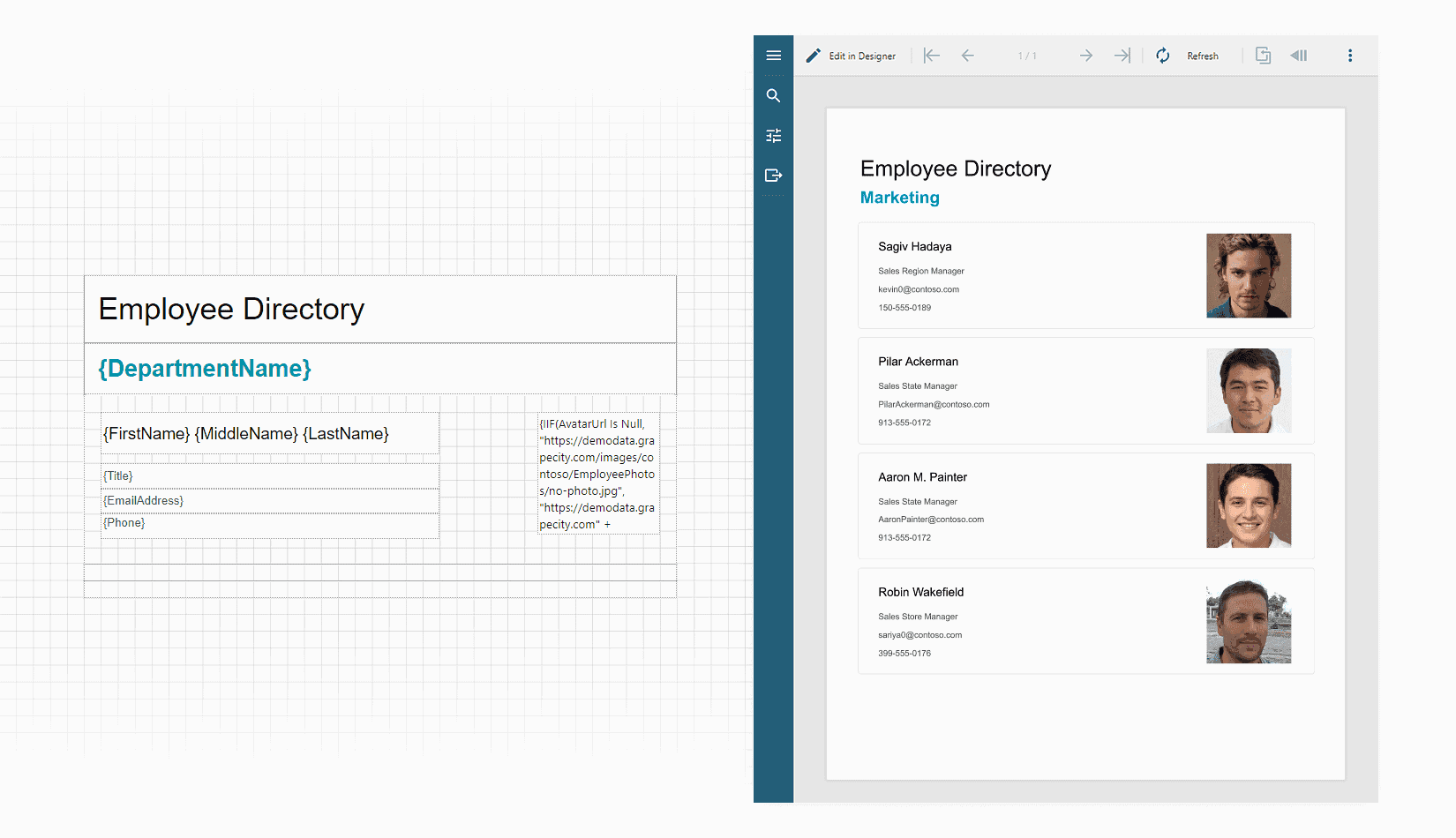Click the phone number 399-555-0176
The width and height of the screenshot is (1456, 838).
[904, 654]
